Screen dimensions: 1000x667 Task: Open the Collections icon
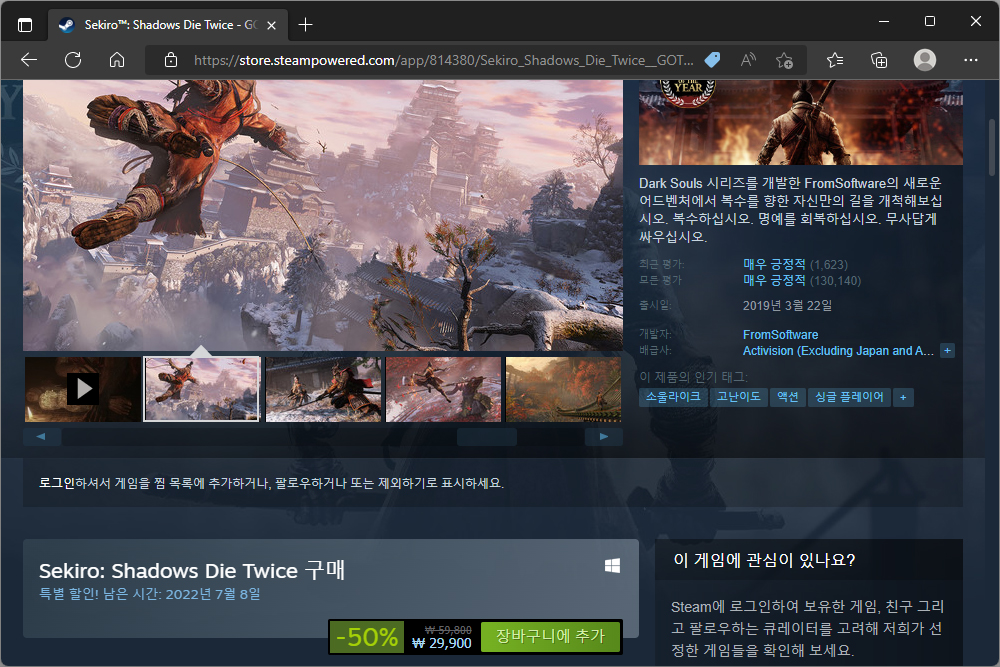(879, 60)
